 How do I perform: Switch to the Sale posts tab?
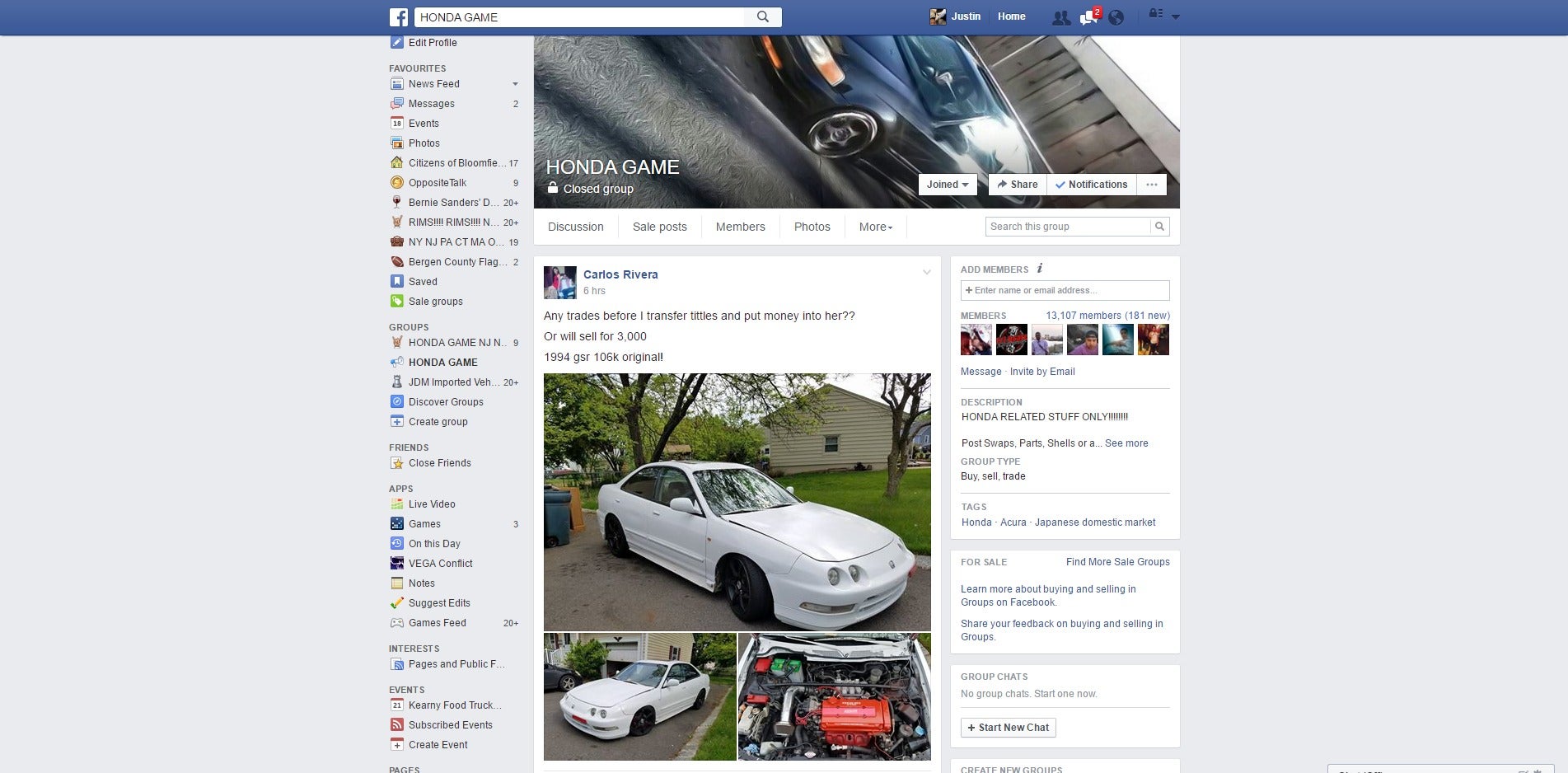(660, 227)
